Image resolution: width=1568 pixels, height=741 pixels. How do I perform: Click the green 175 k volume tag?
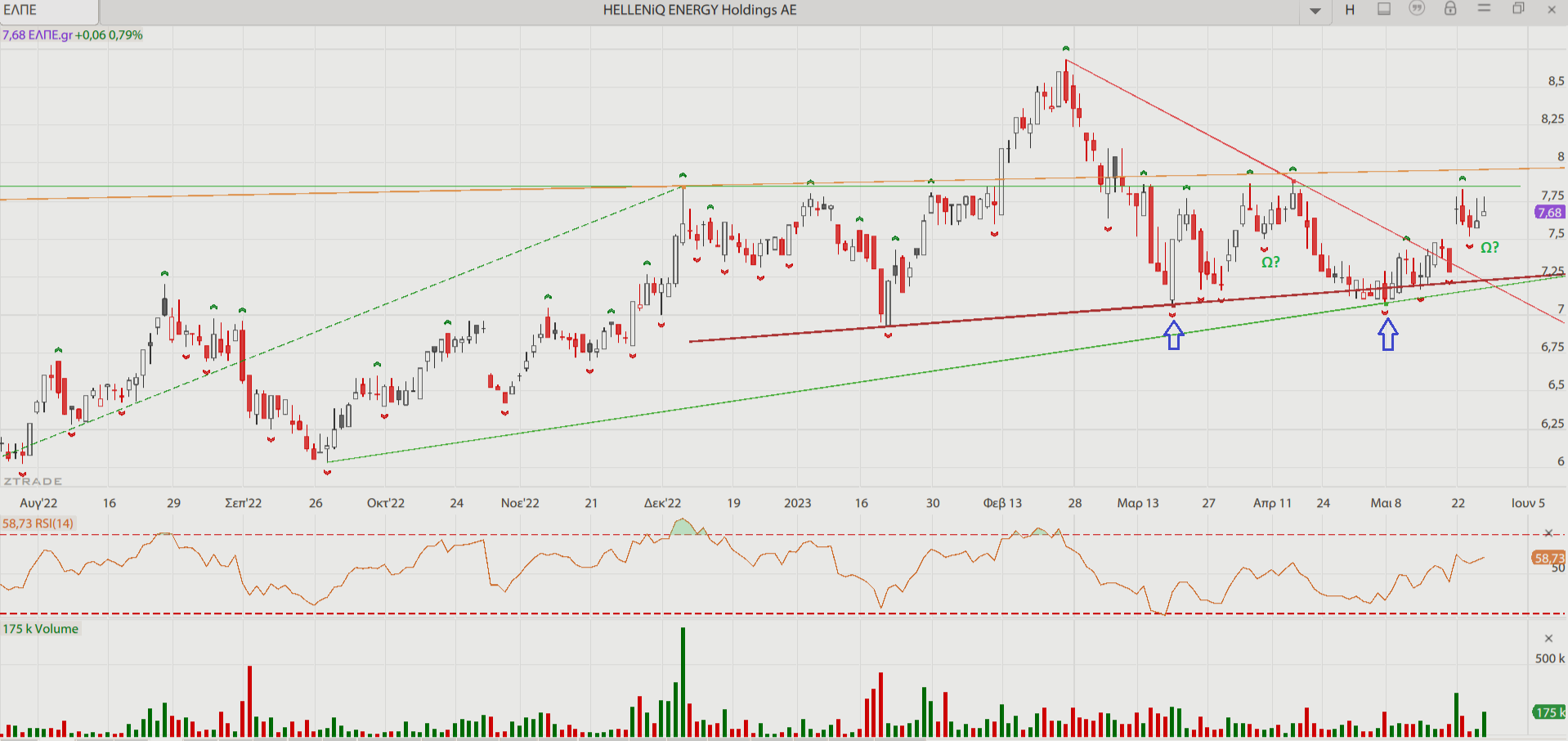tap(1548, 712)
